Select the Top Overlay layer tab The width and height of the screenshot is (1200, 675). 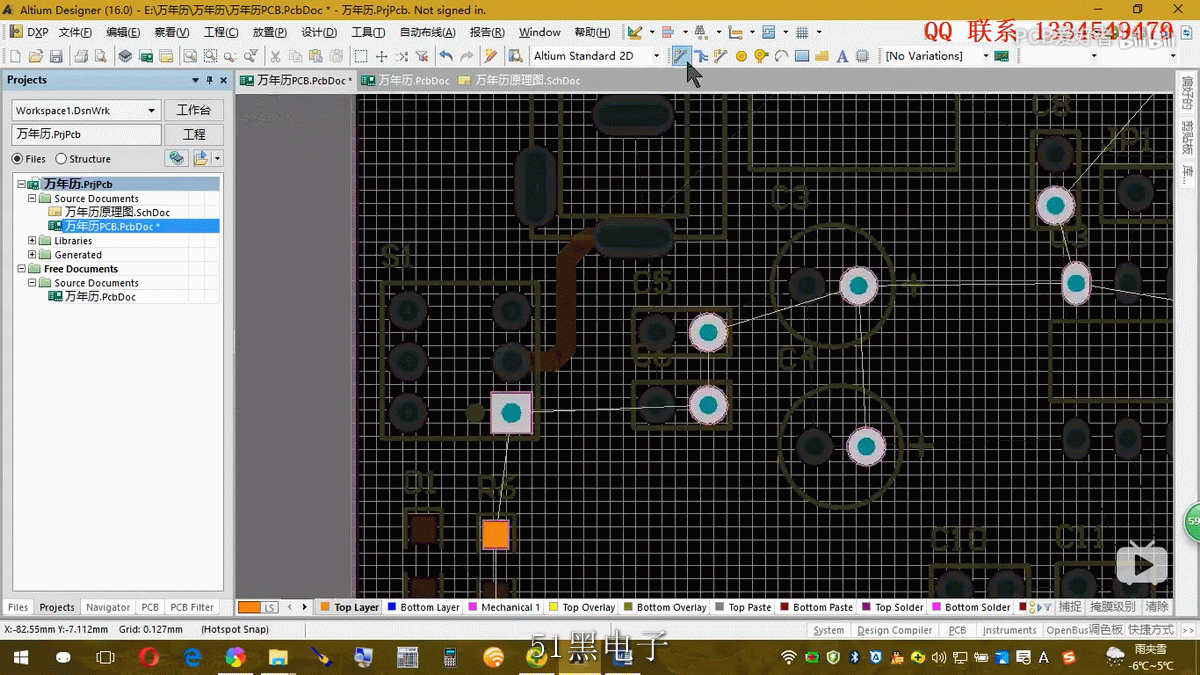582,607
